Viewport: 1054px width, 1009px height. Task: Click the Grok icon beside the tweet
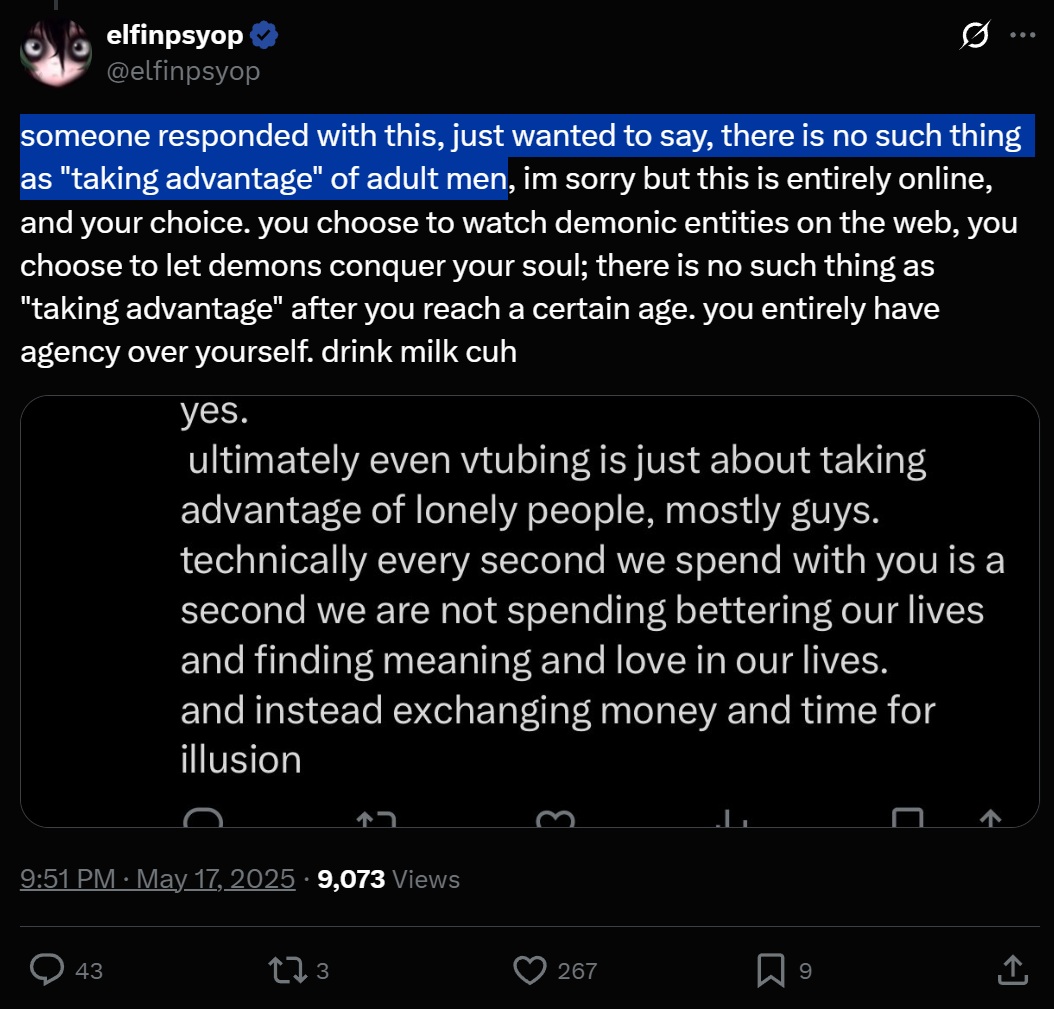973,37
